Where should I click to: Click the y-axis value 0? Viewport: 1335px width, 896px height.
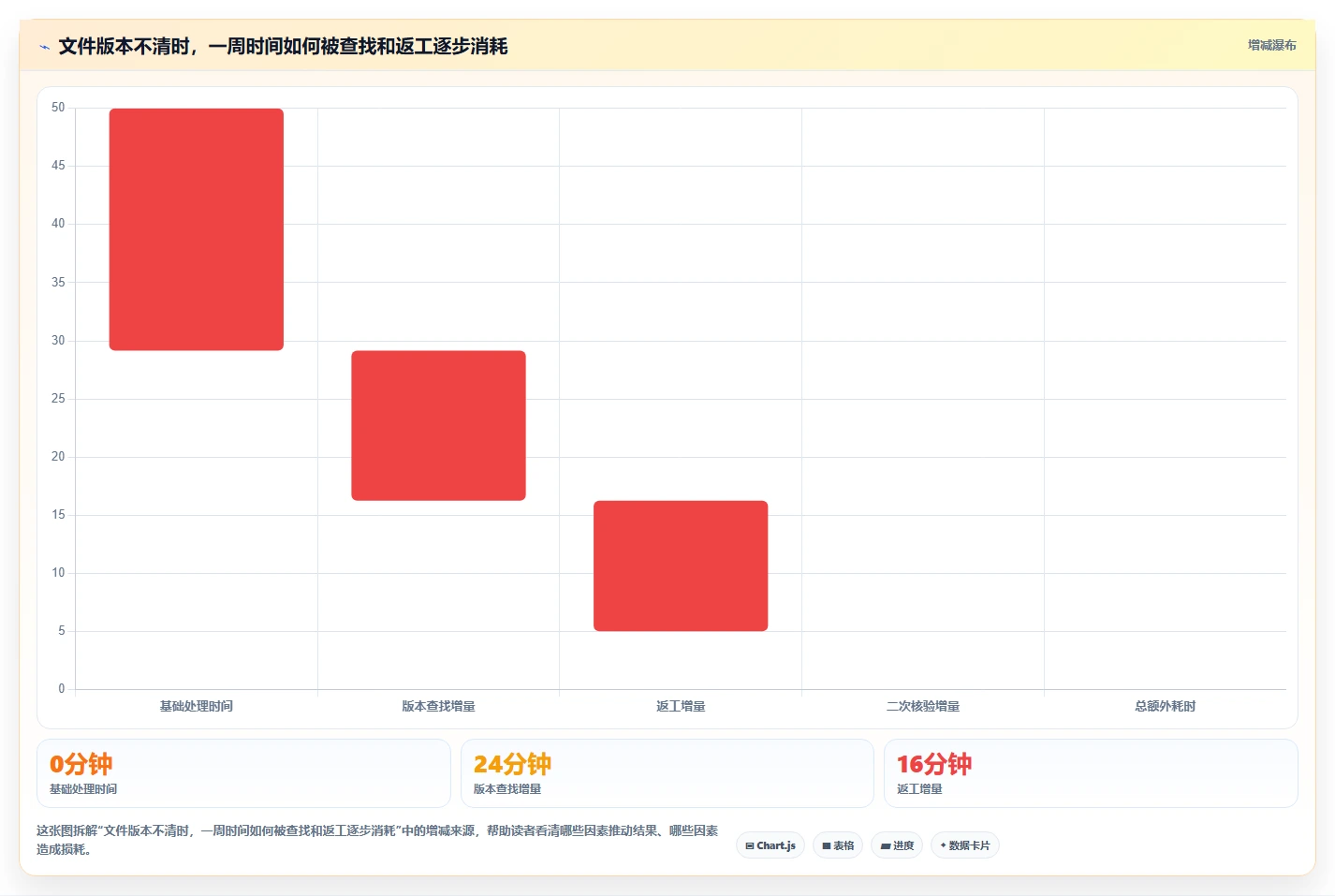62,689
